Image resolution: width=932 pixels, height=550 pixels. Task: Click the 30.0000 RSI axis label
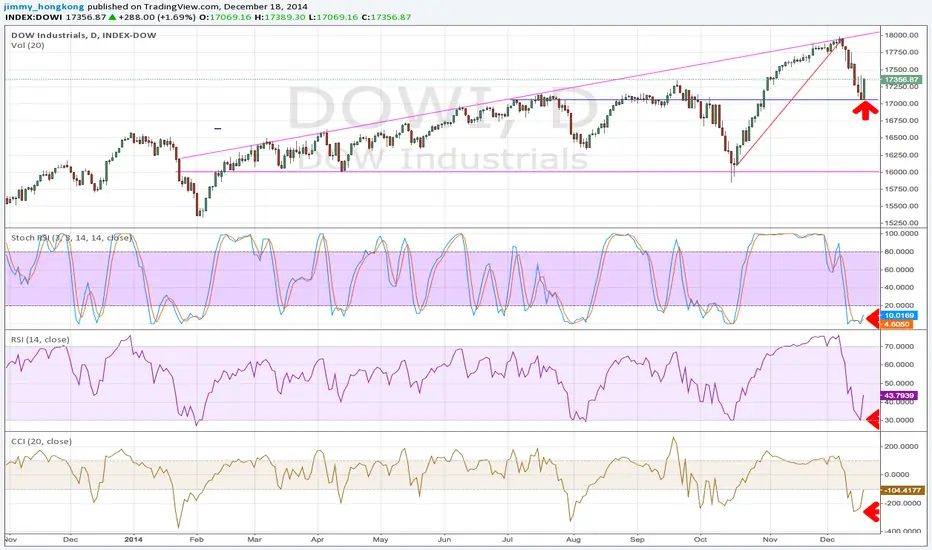(900, 420)
